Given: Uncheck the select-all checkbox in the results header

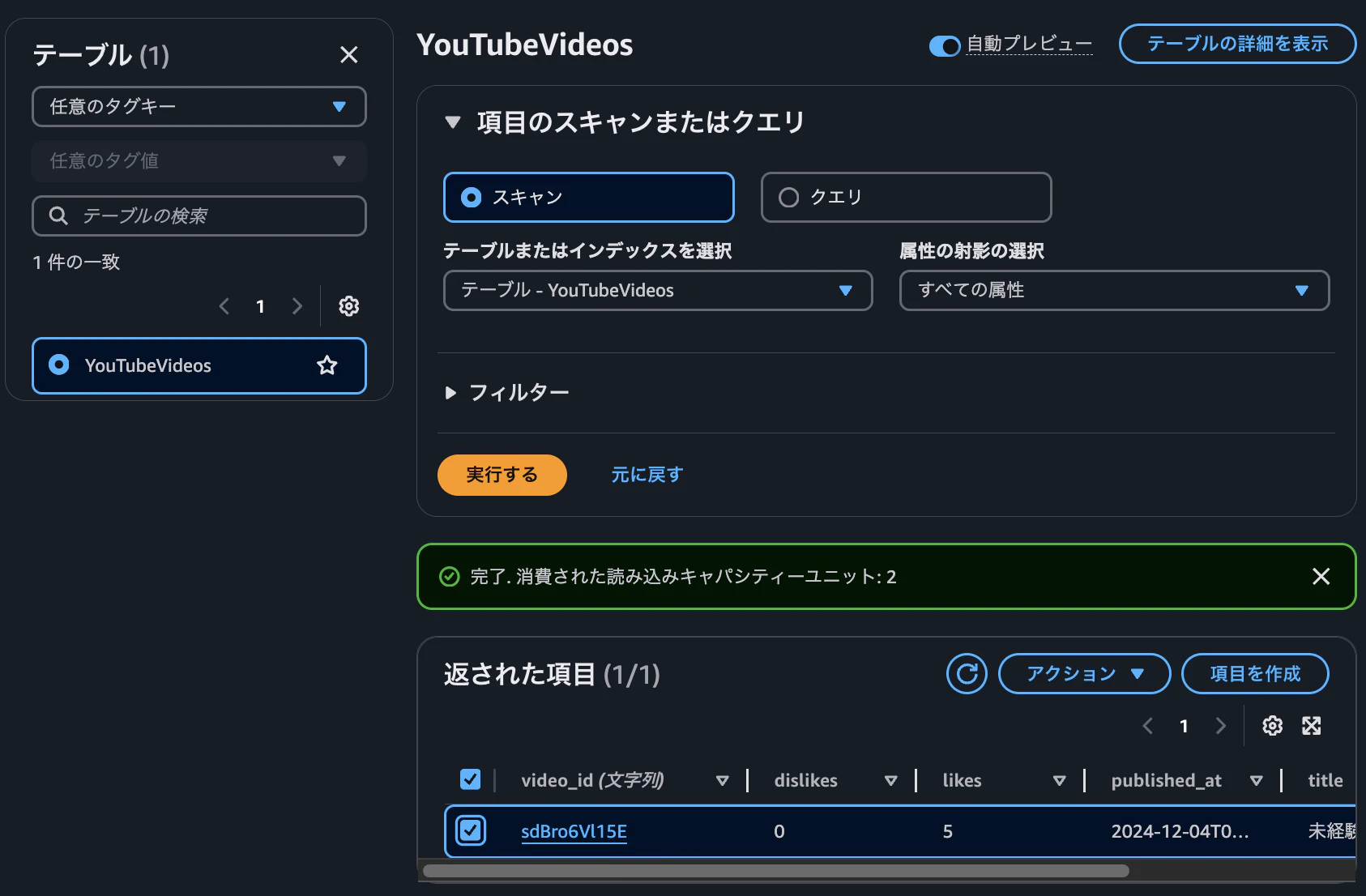Looking at the screenshot, I should tap(470, 779).
